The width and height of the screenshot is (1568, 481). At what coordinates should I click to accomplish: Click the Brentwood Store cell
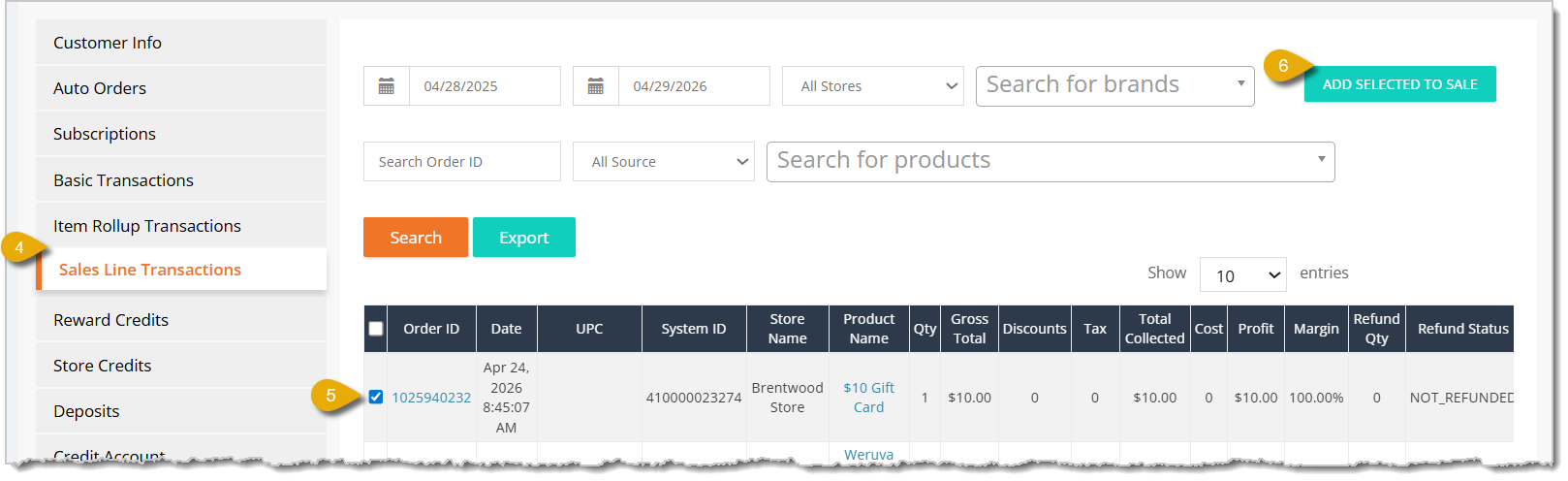click(x=788, y=398)
